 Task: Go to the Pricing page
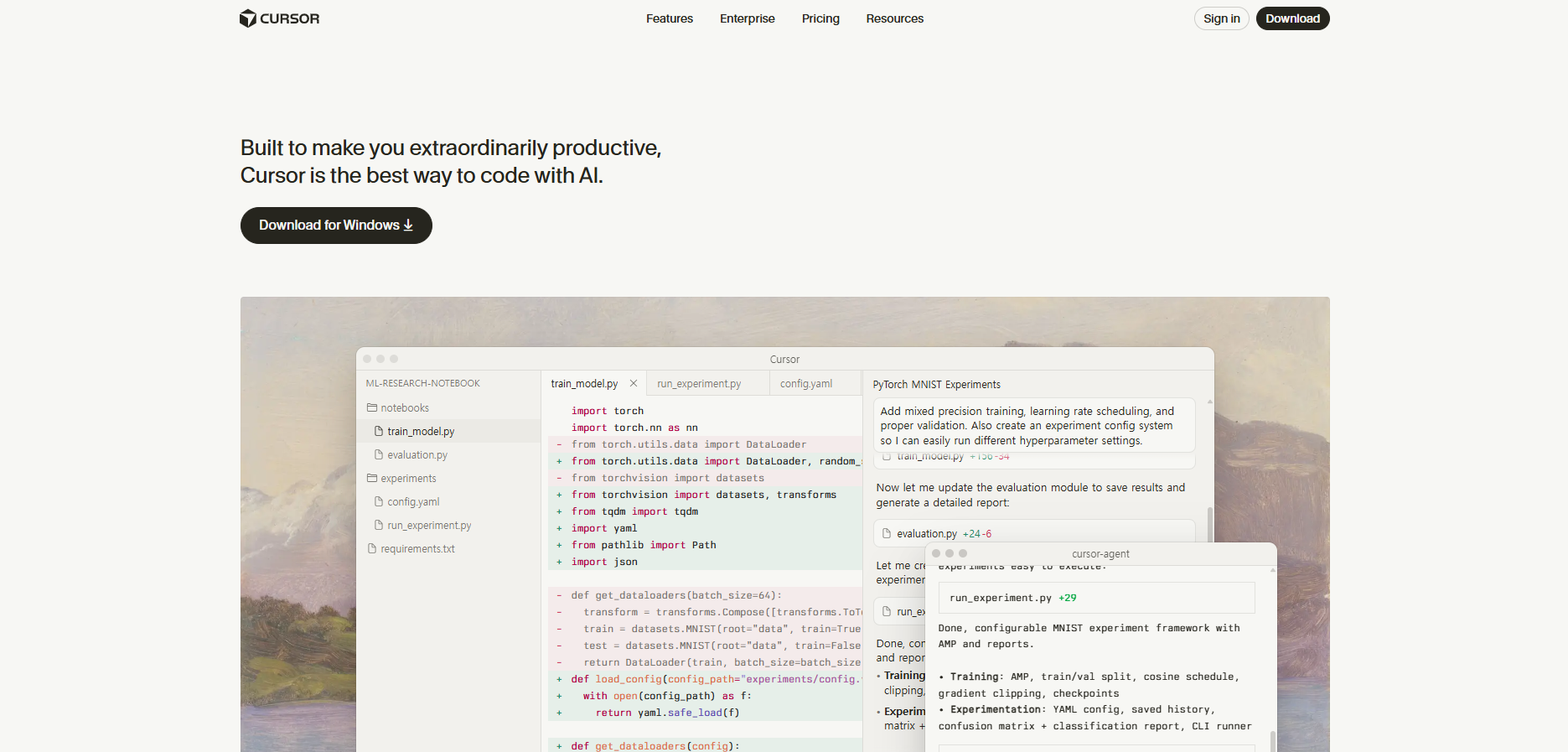[820, 18]
